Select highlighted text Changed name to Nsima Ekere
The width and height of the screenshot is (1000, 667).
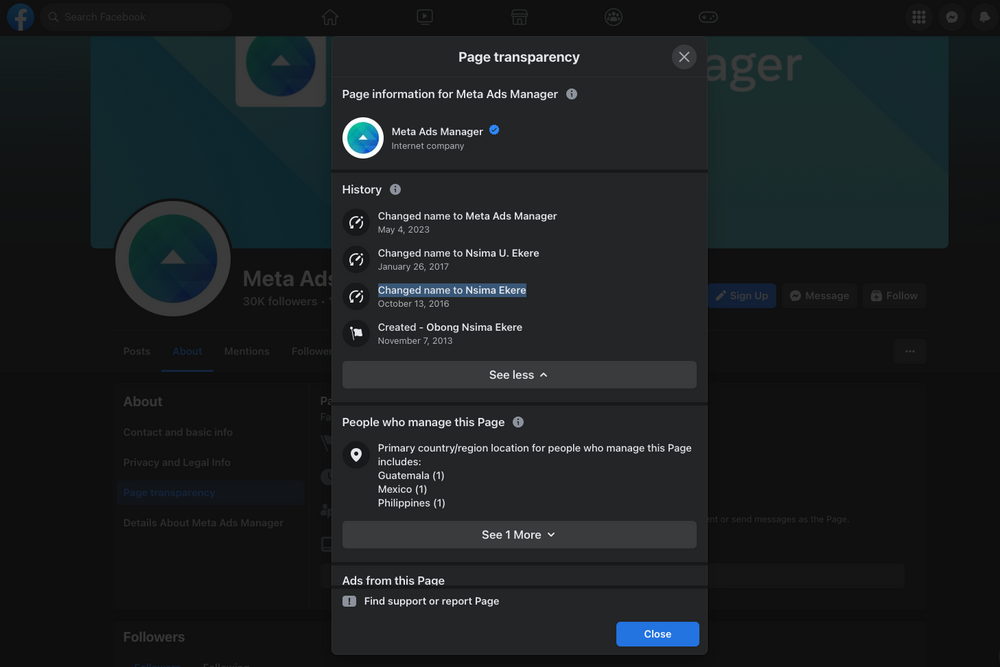tap(452, 290)
